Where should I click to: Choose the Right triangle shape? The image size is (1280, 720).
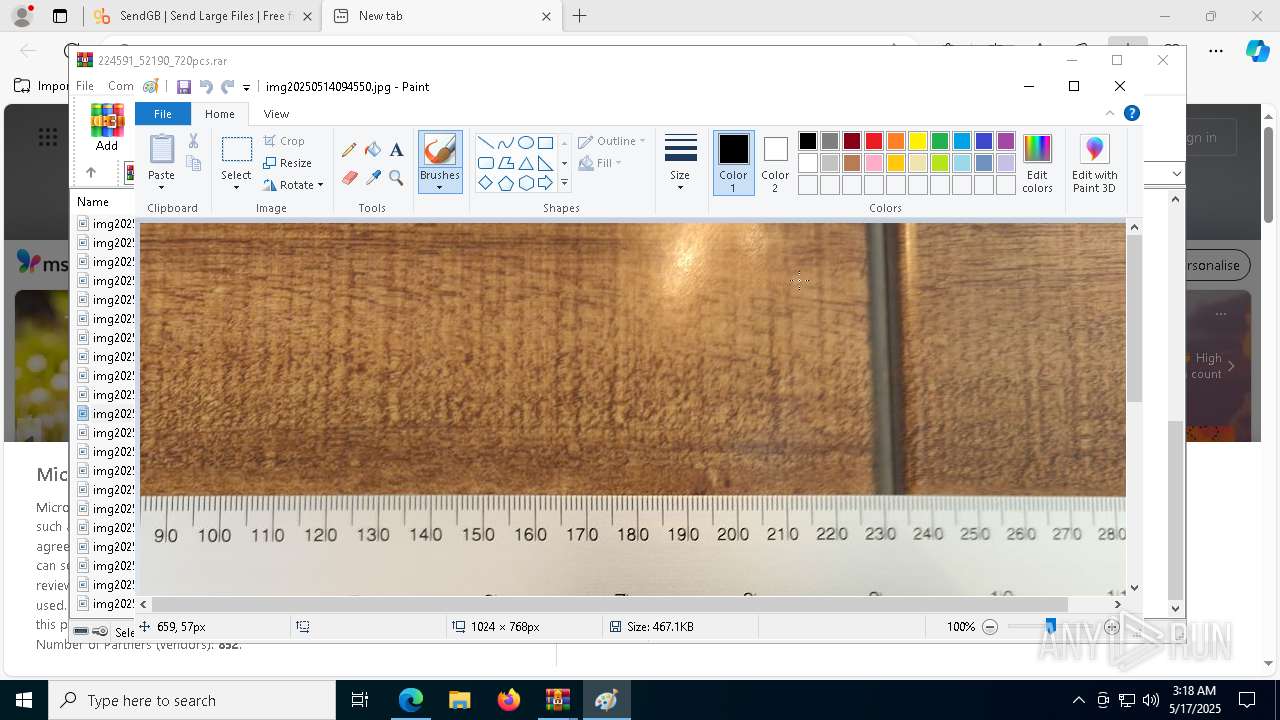(x=545, y=163)
